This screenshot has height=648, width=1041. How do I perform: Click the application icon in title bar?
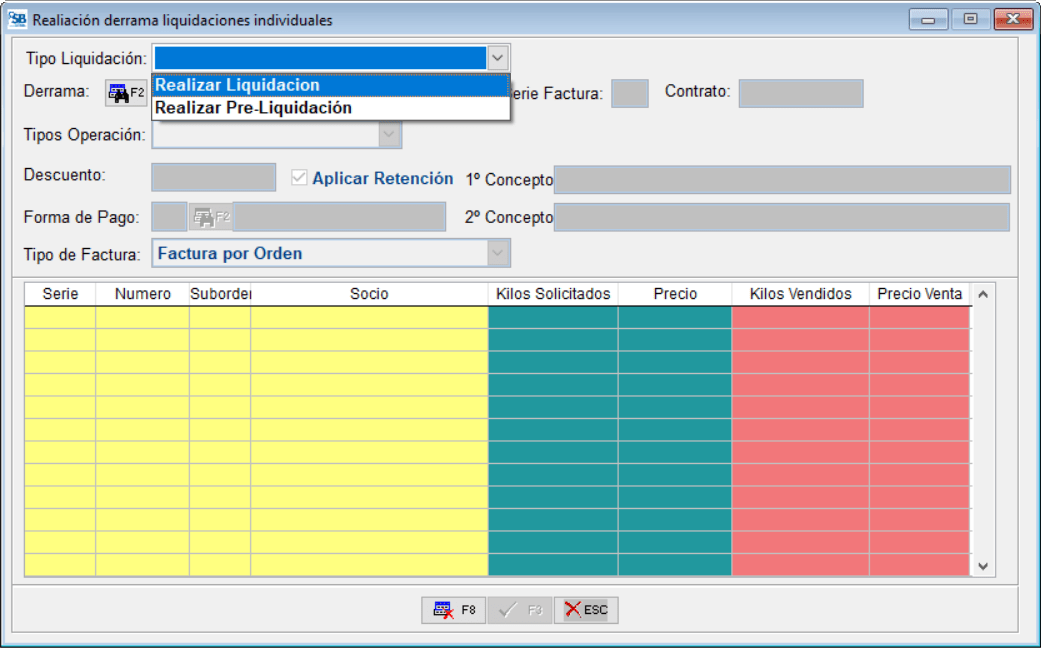tap(17, 19)
